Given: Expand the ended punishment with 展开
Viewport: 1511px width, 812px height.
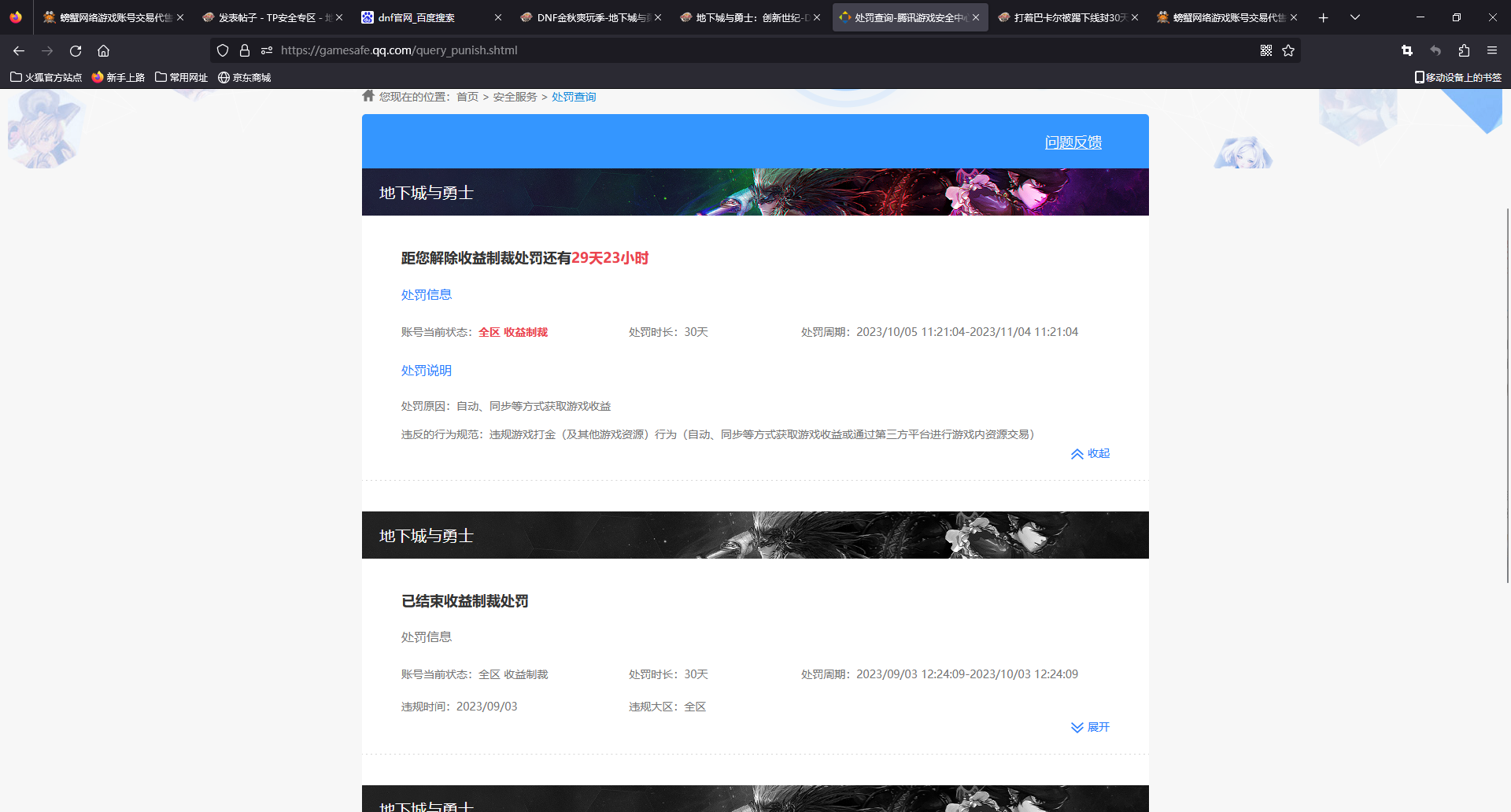Looking at the screenshot, I should click(1090, 728).
